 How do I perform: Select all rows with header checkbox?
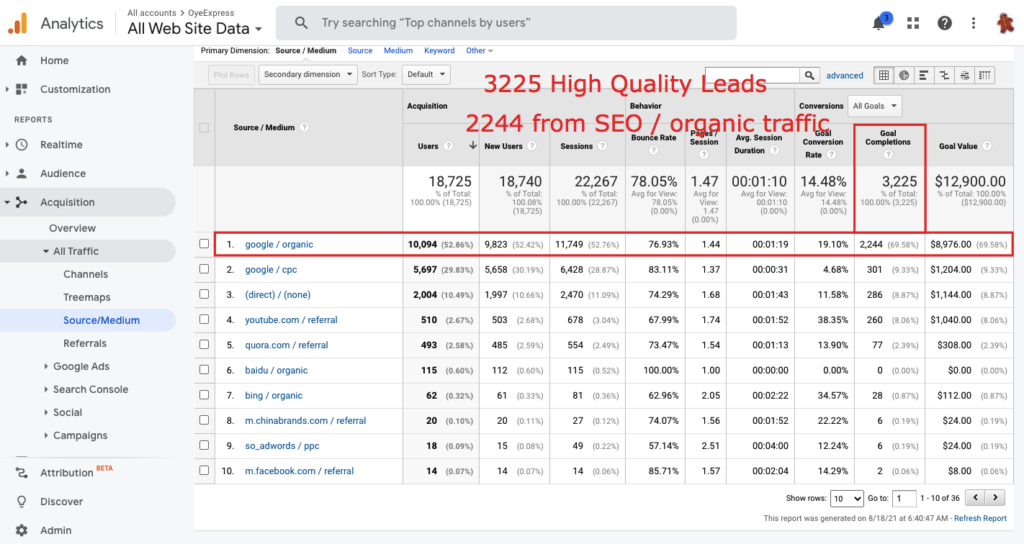pos(204,127)
